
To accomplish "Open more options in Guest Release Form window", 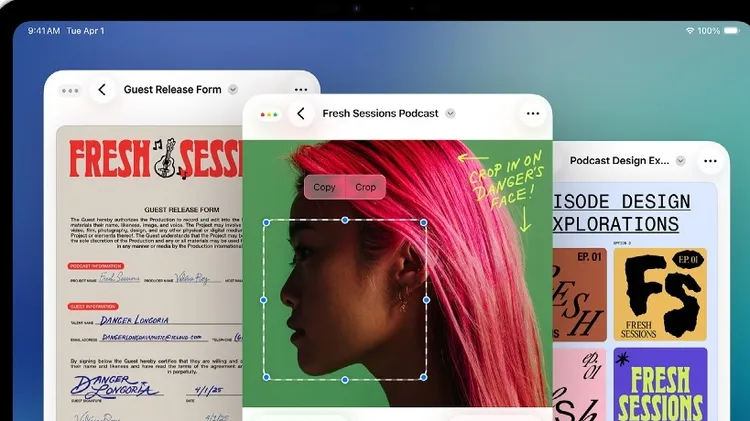I will pyautogui.click(x=301, y=89).
